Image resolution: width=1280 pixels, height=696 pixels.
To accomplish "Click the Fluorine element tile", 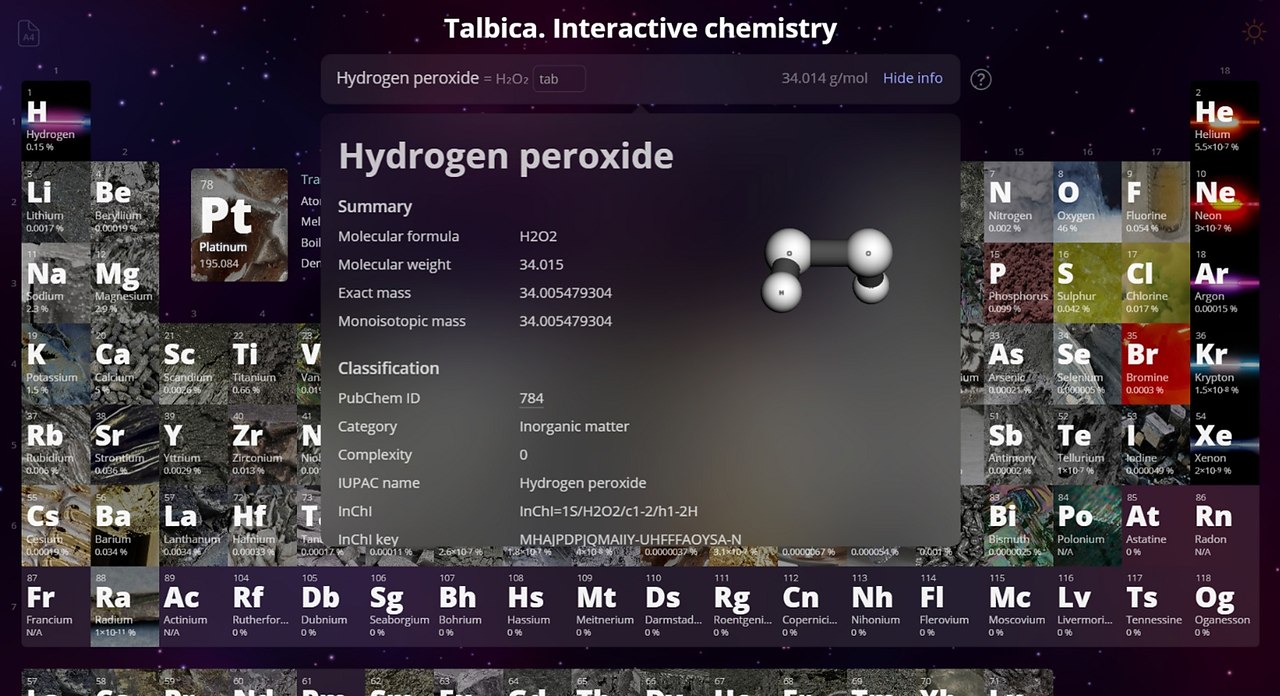I will tap(1155, 201).
